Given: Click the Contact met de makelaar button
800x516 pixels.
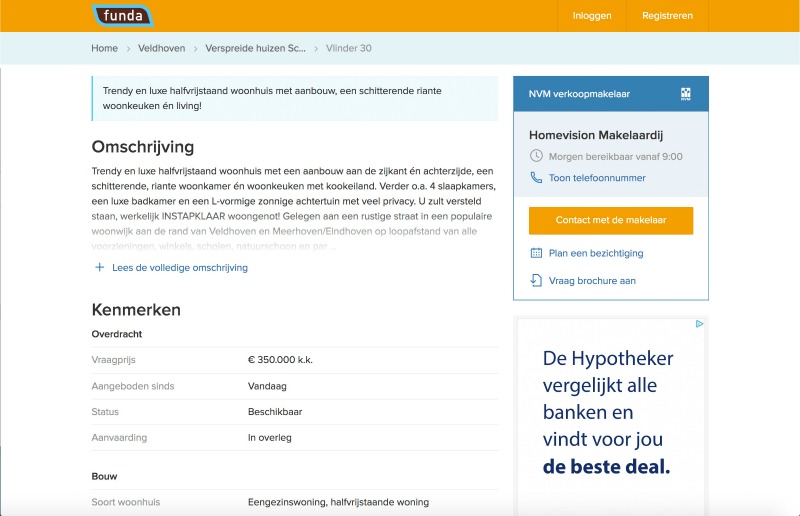Looking at the screenshot, I should coord(611,220).
